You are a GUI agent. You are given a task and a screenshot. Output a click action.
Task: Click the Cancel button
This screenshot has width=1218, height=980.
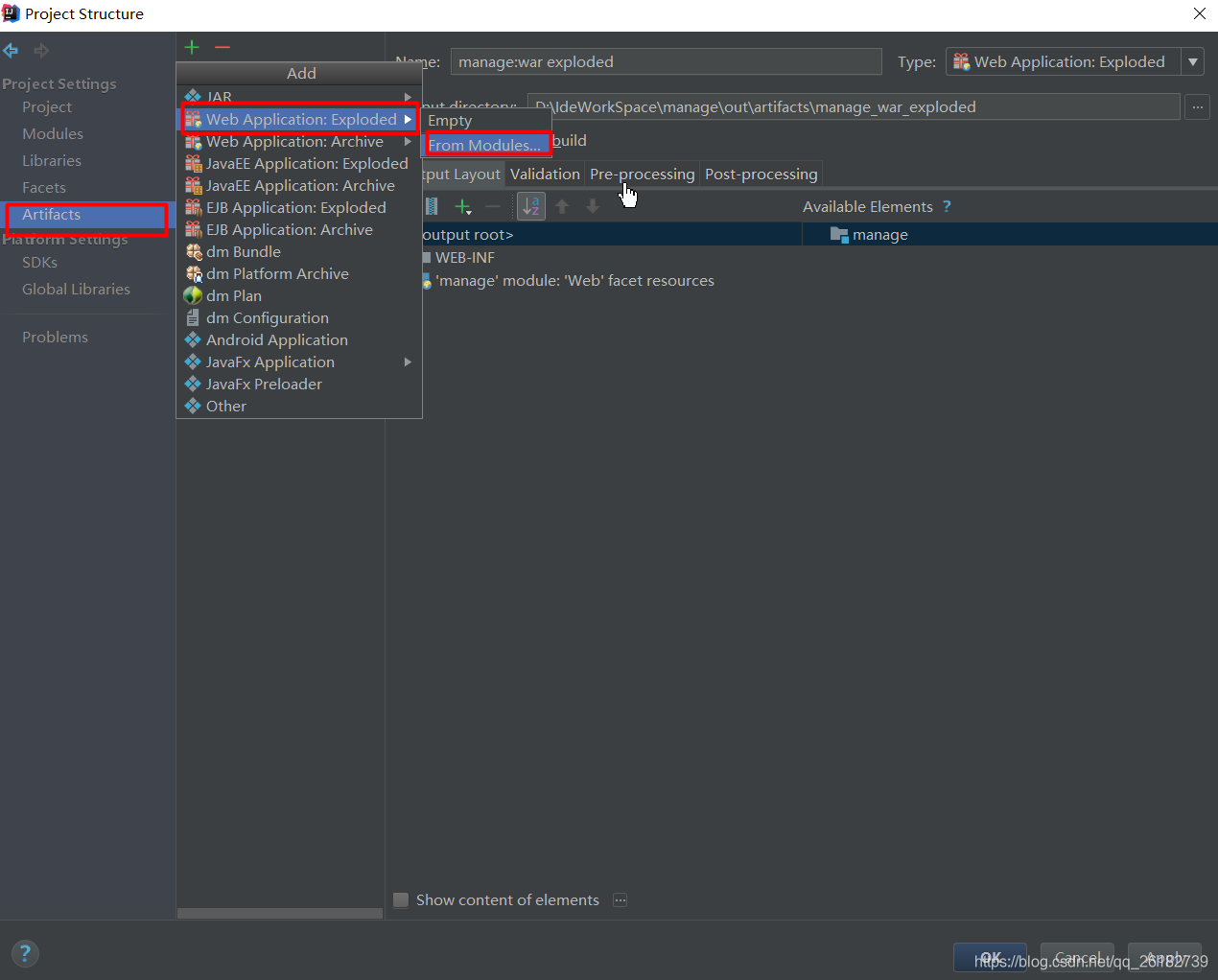[1077, 957]
